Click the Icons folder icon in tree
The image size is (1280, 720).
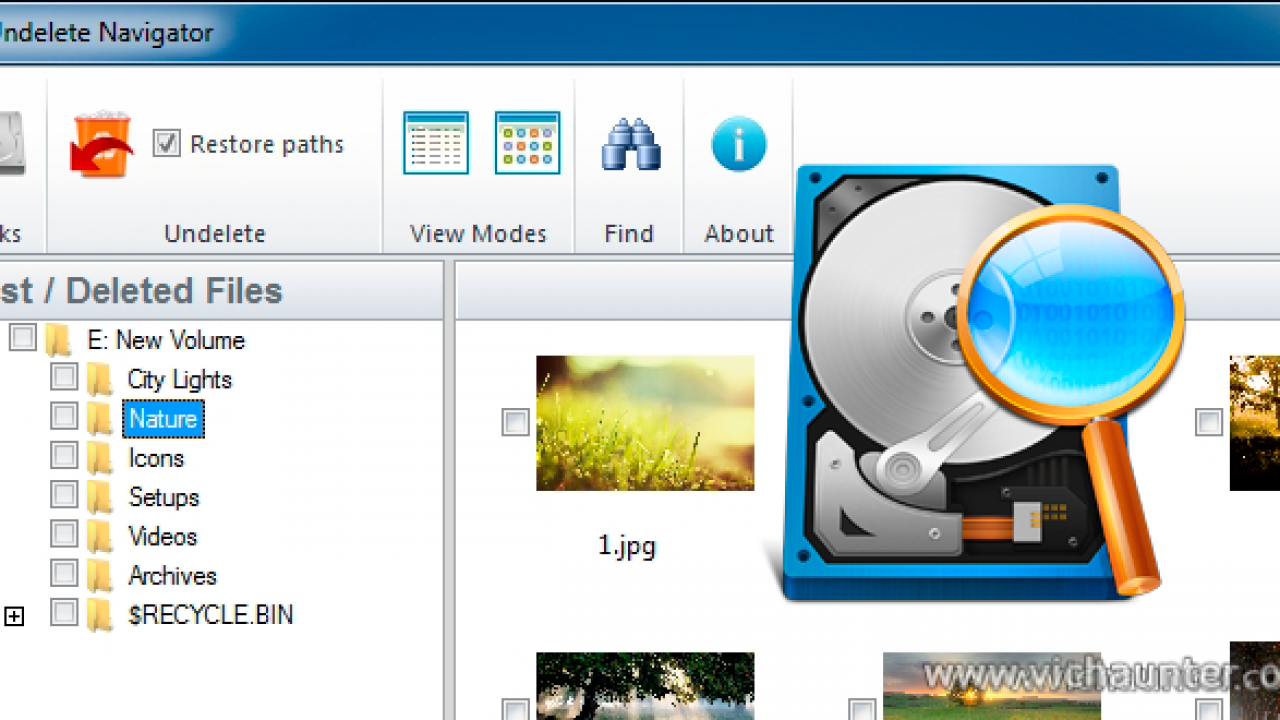pos(99,458)
